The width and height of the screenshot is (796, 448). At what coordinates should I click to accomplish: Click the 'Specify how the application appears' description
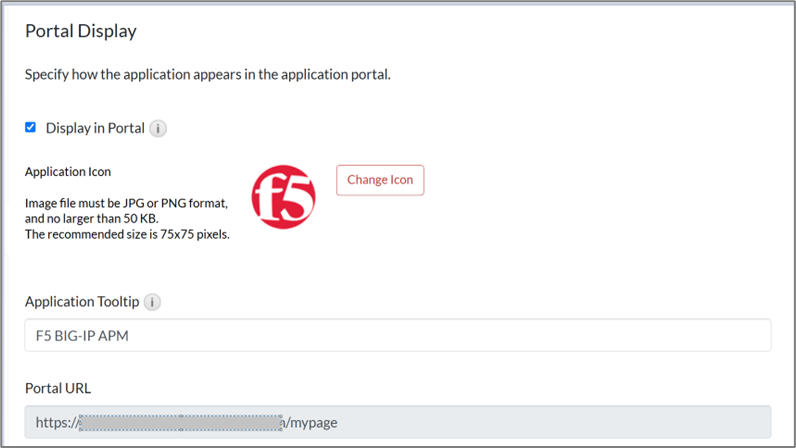(207, 75)
